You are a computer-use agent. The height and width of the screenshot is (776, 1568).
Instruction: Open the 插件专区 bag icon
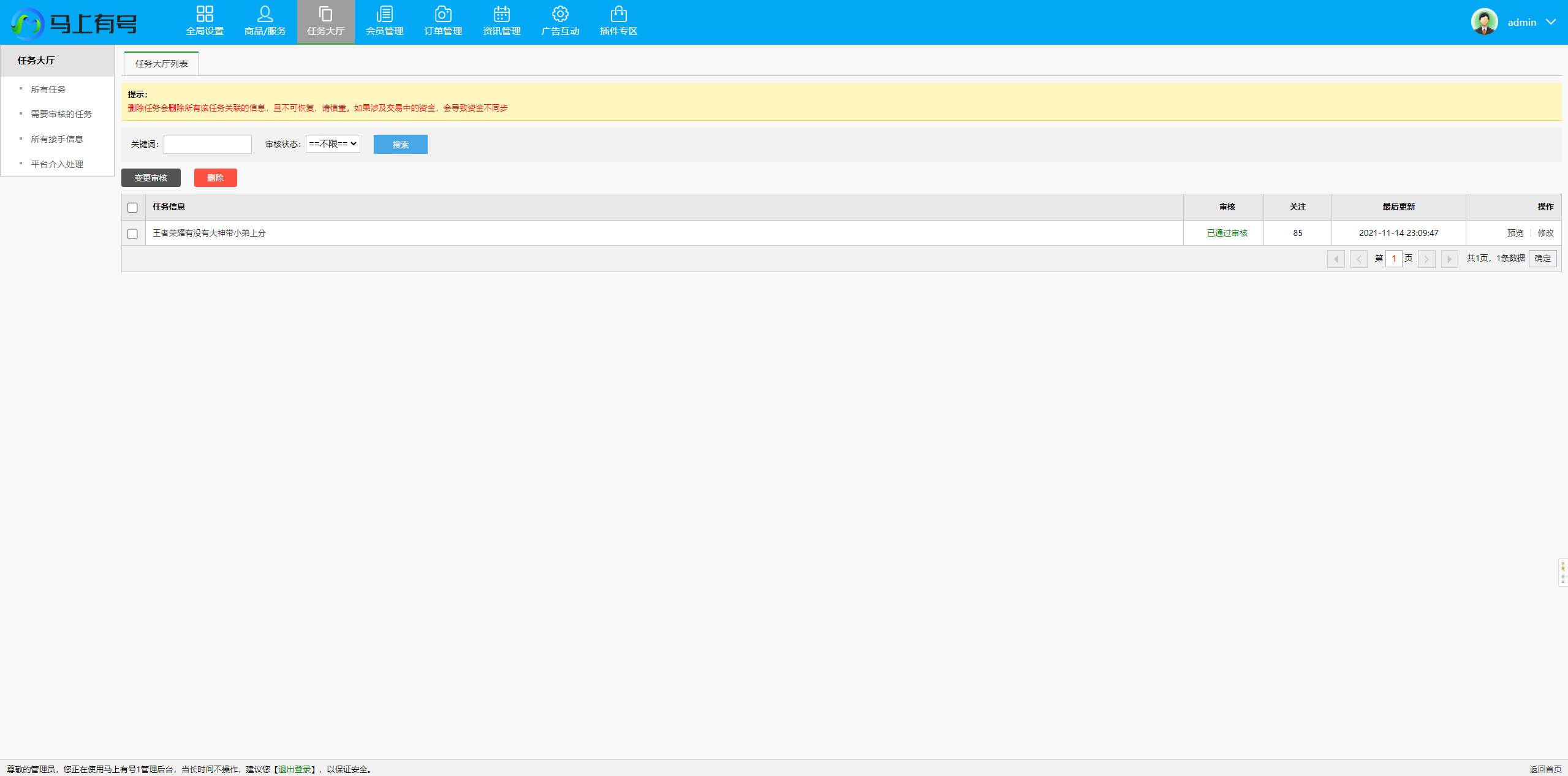(x=618, y=15)
